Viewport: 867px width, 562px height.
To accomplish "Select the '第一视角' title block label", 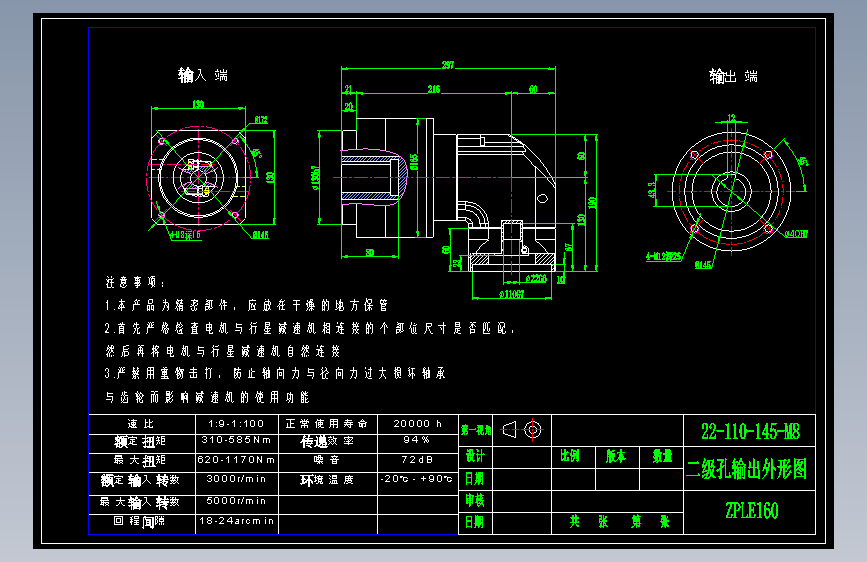I will coord(476,430).
